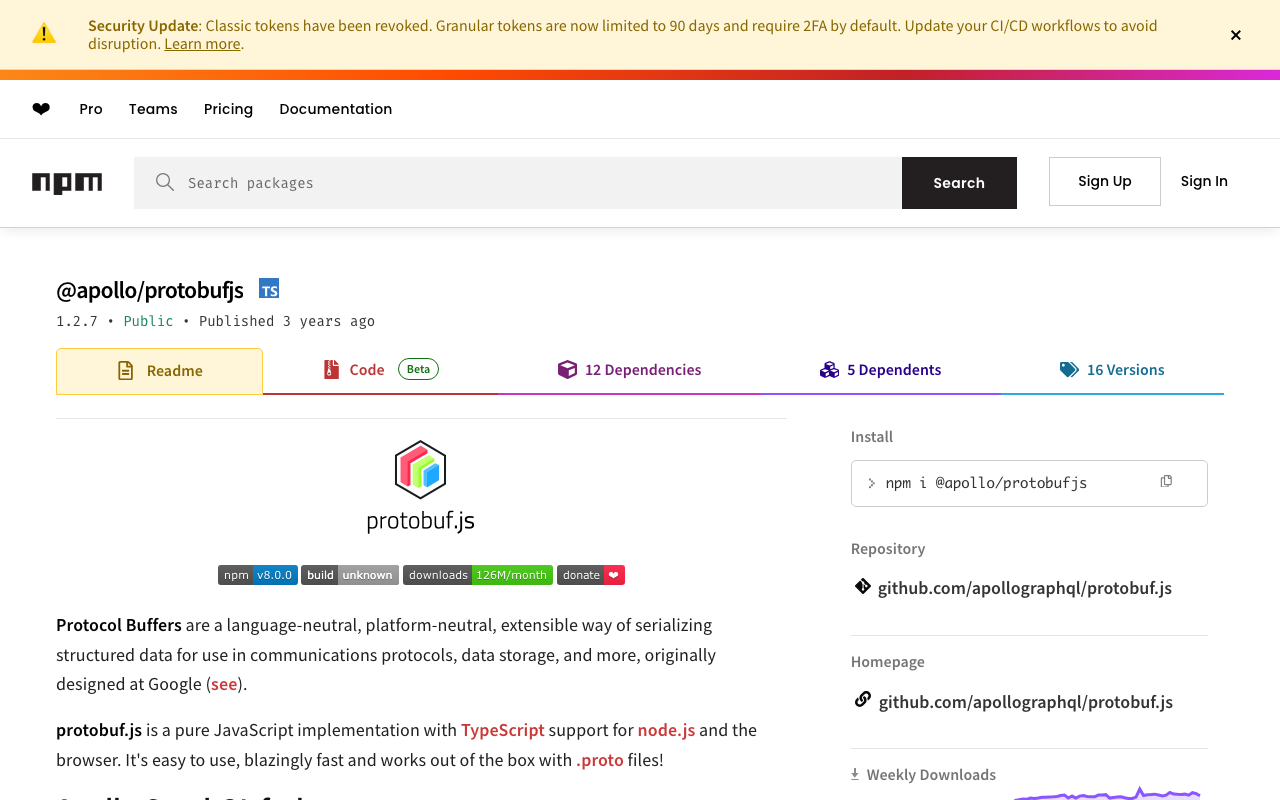Open the 16 Versions tab
The height and width of the screenshot is (800, 1280).
coord(1112,370)
